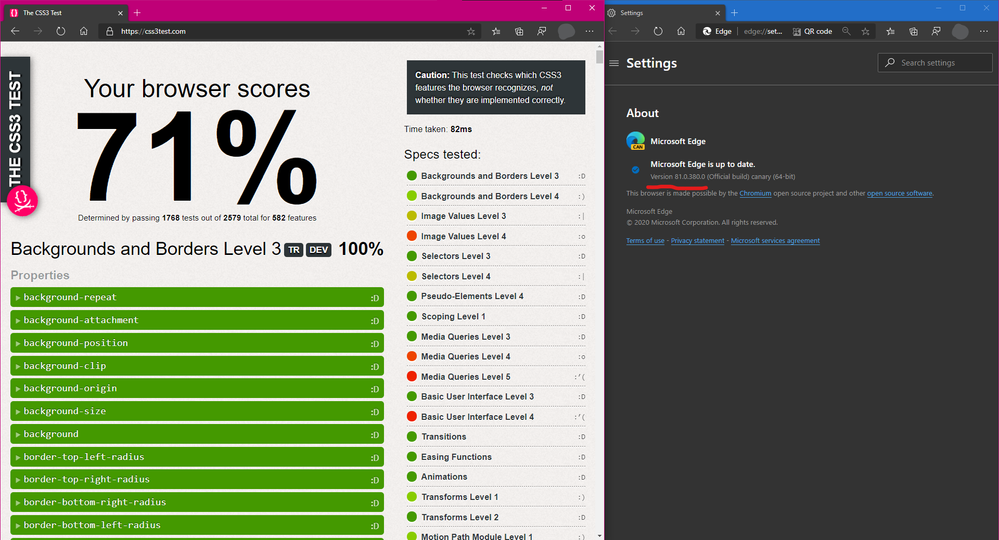Click the DEV badge beside Backgrounds heading
The image size is (999, 540).
tap(319, 250)
